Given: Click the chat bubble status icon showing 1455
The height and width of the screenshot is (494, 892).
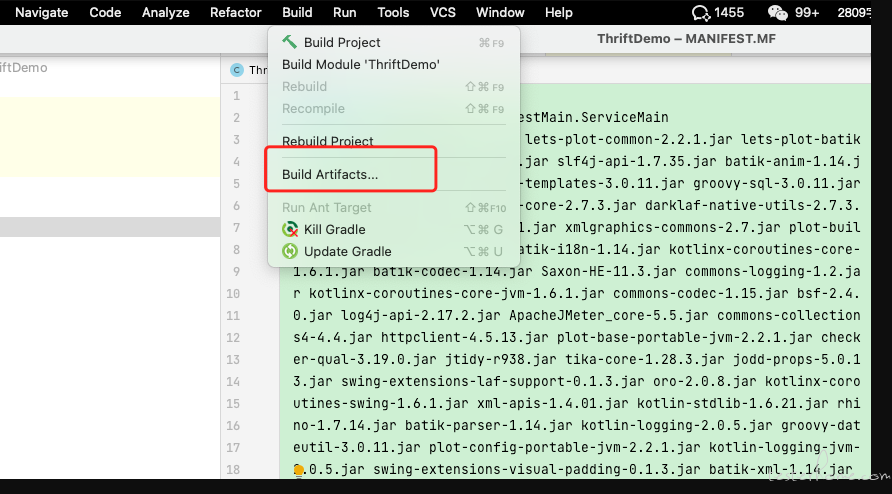Looking at the screenshot, I should pos(701,13).
